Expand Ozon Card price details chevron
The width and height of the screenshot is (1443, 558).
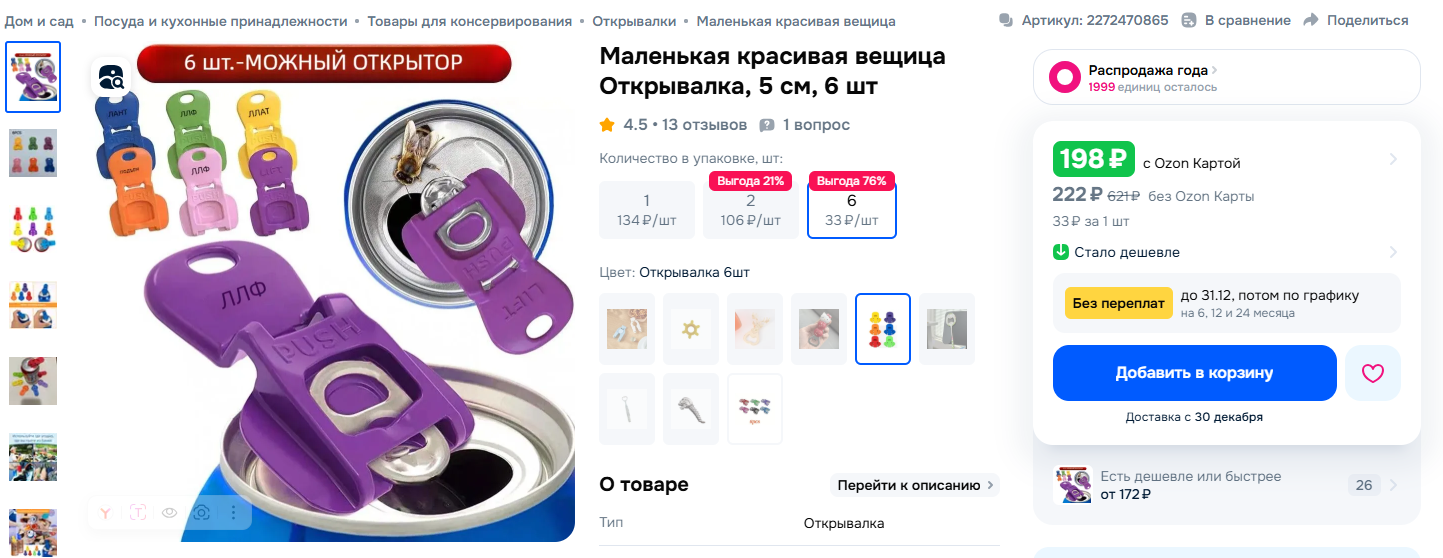tap(1394, 160)
